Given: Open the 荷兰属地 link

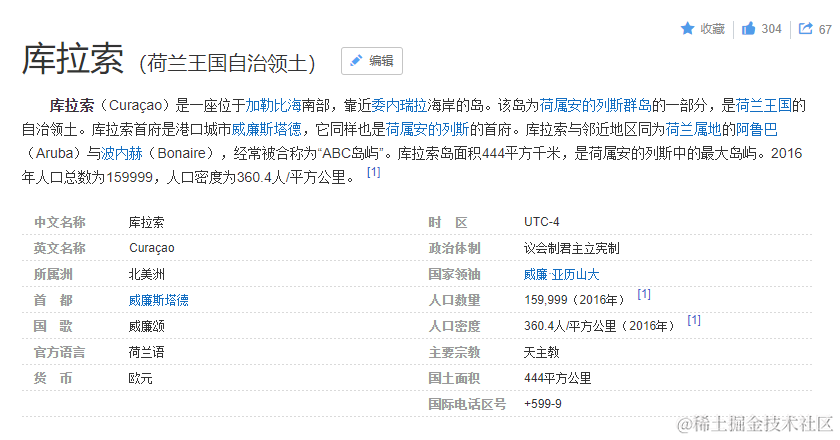Looking at the screenshot, I should 693,129.
